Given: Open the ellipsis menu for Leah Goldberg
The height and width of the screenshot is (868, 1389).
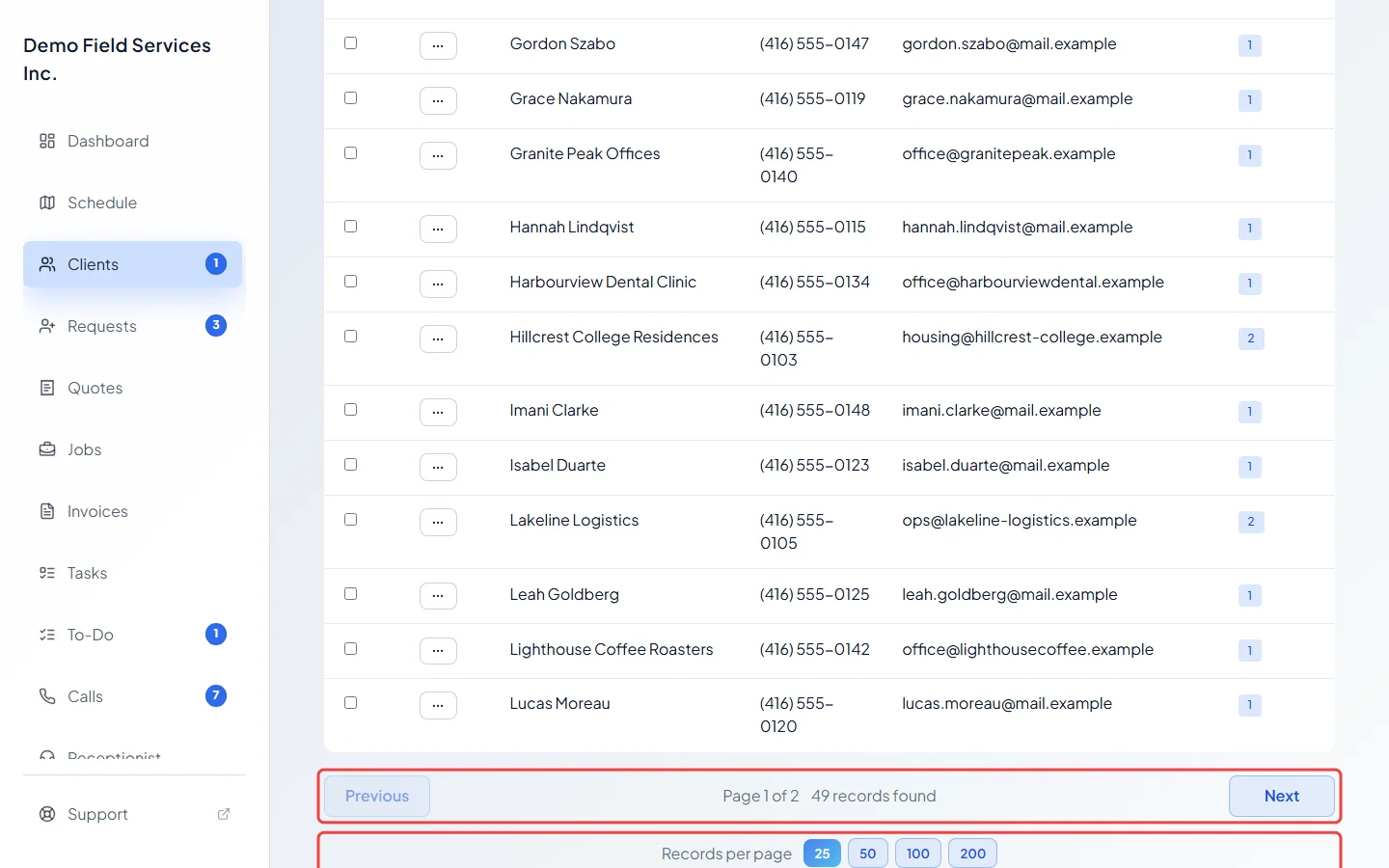Looking at the screenshot, I should tap(438, 596).
